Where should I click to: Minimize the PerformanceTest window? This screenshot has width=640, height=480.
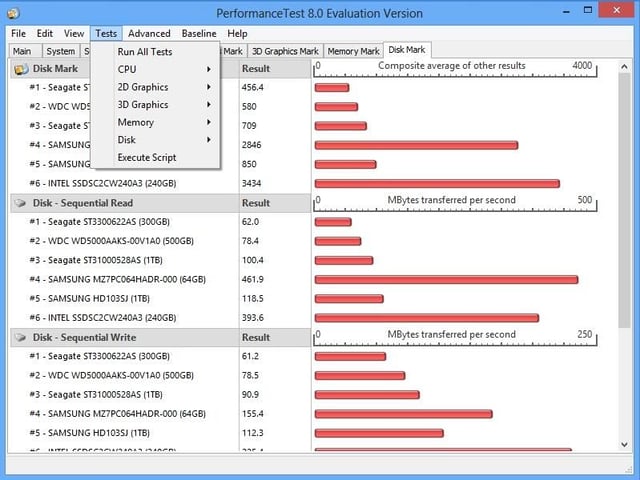pyautogui.click(x=566, y=11)
